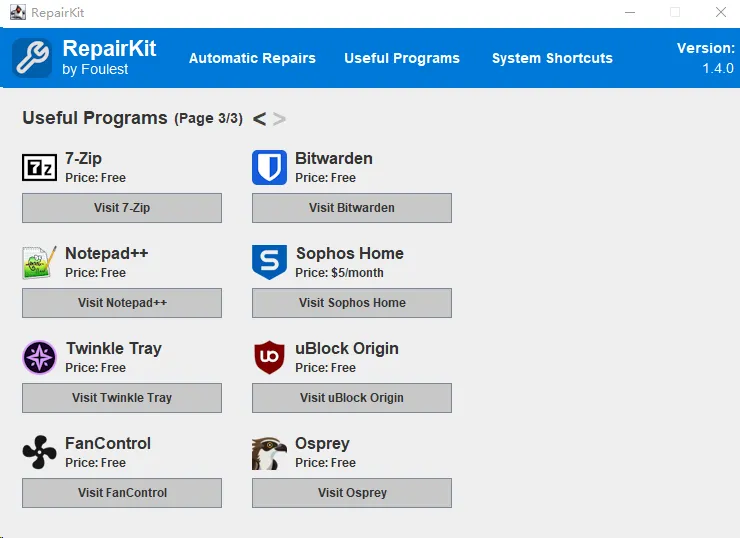Viewport: 740px width, 538px height.
Task: Switch to the Useful Programs tab
Action: 402,58
